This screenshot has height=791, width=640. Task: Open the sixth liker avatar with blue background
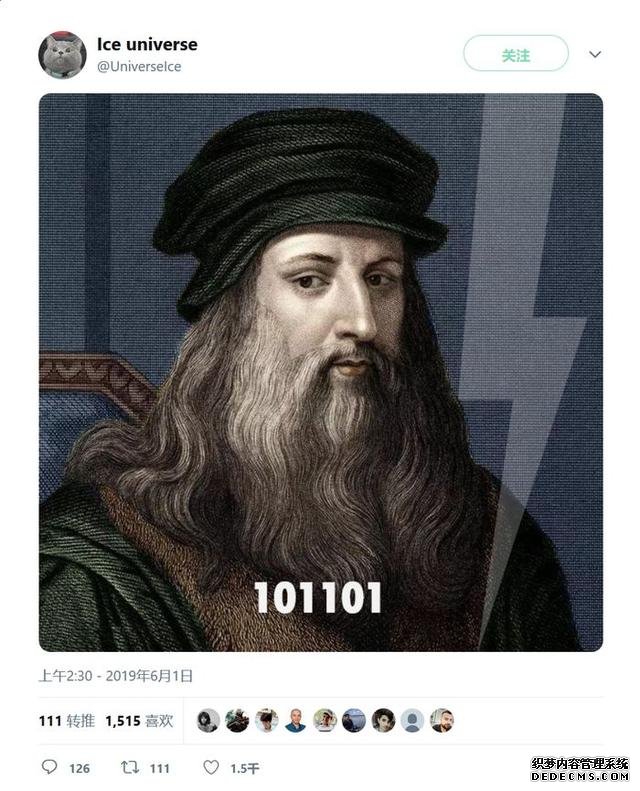click(x=354, y=720)
